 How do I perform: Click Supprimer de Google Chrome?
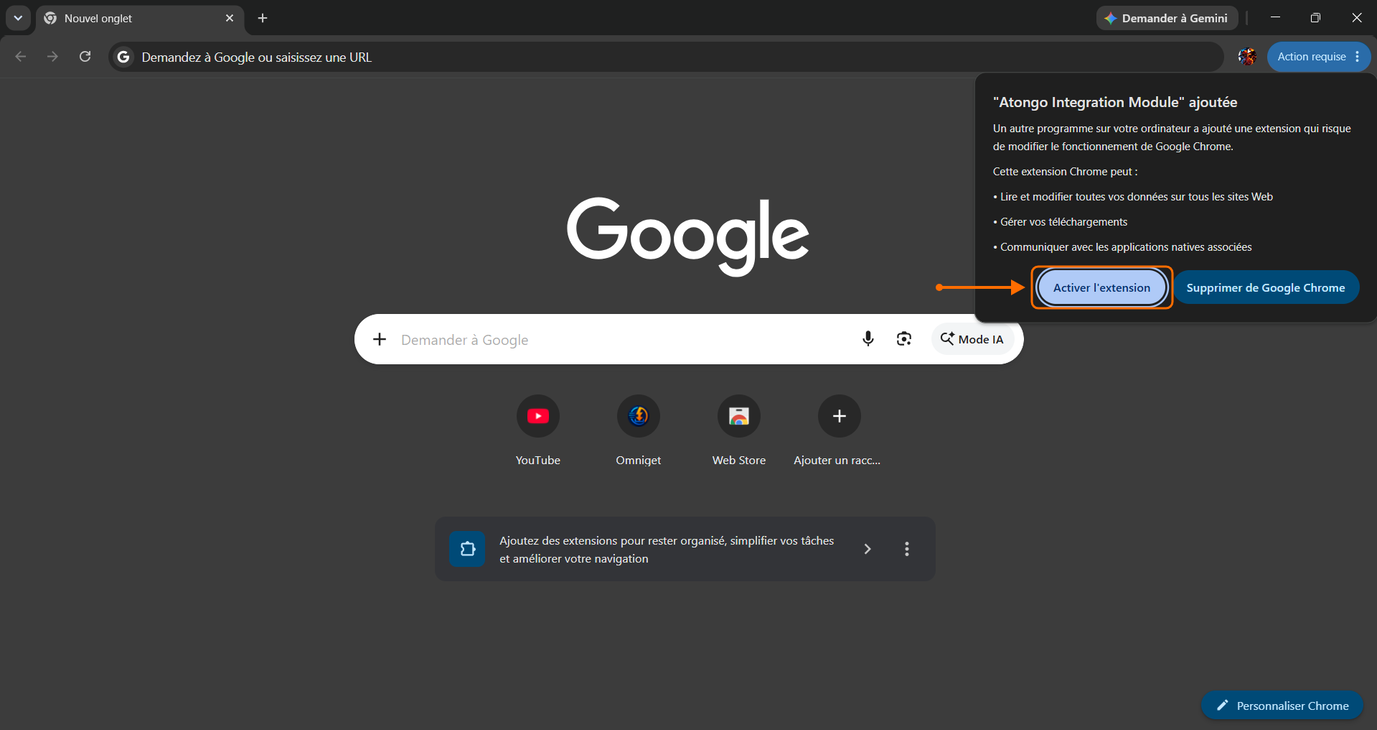point(1265,288)
